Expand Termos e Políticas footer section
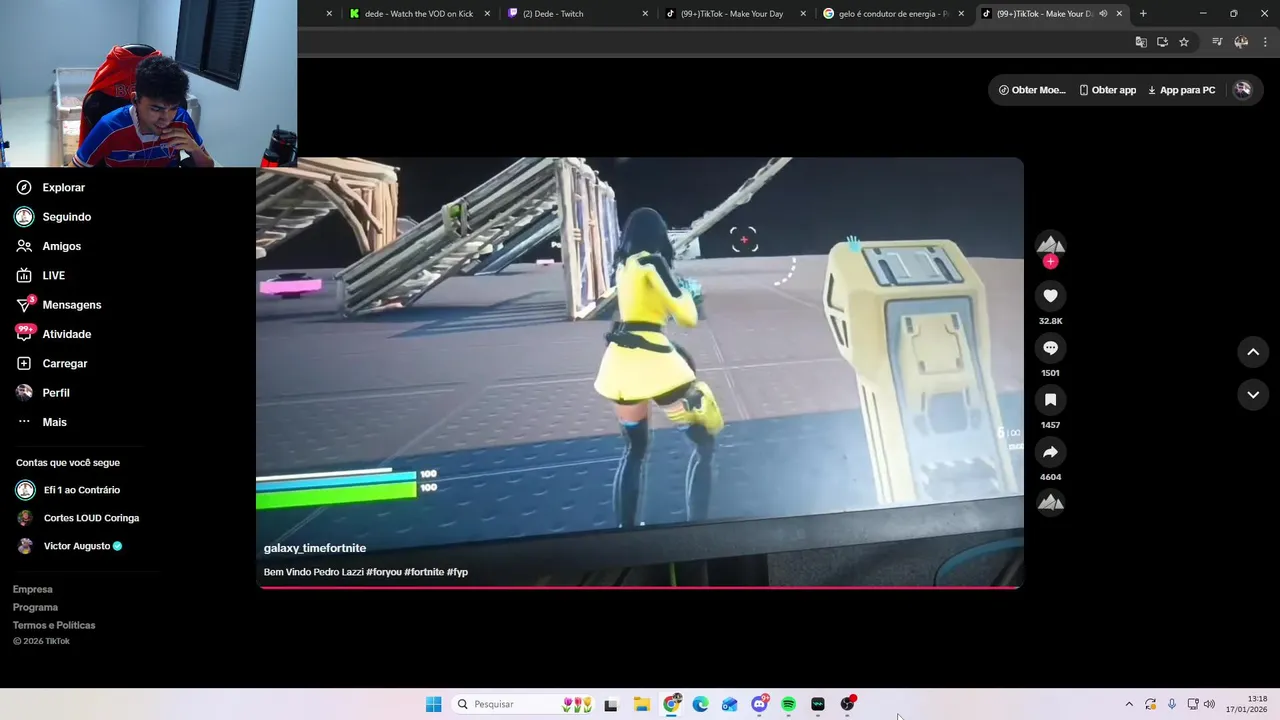1280x720 pixels. click(54, 625)
